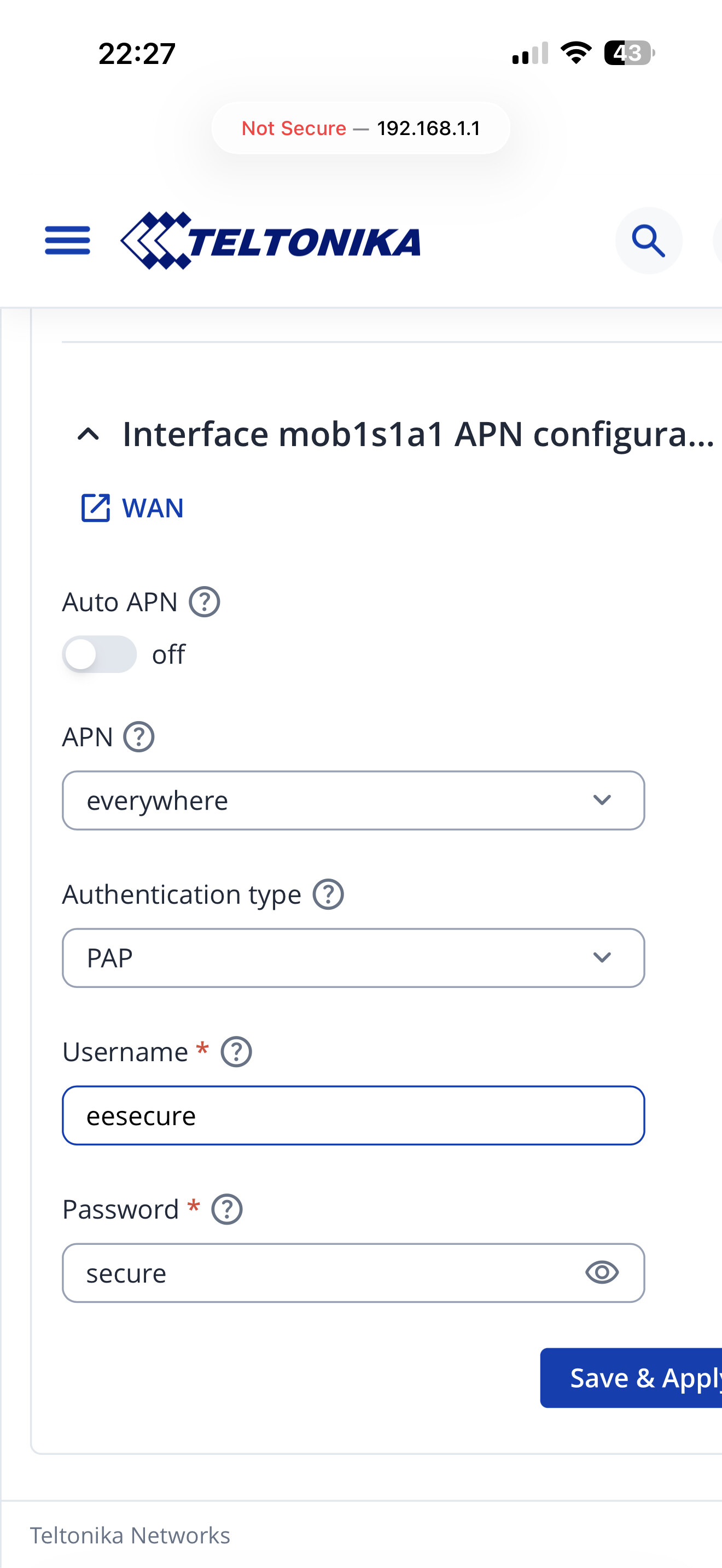Screen dimensions: 722x1568
Task: Open help icon beside Password
Action: tap(227, 1209)
